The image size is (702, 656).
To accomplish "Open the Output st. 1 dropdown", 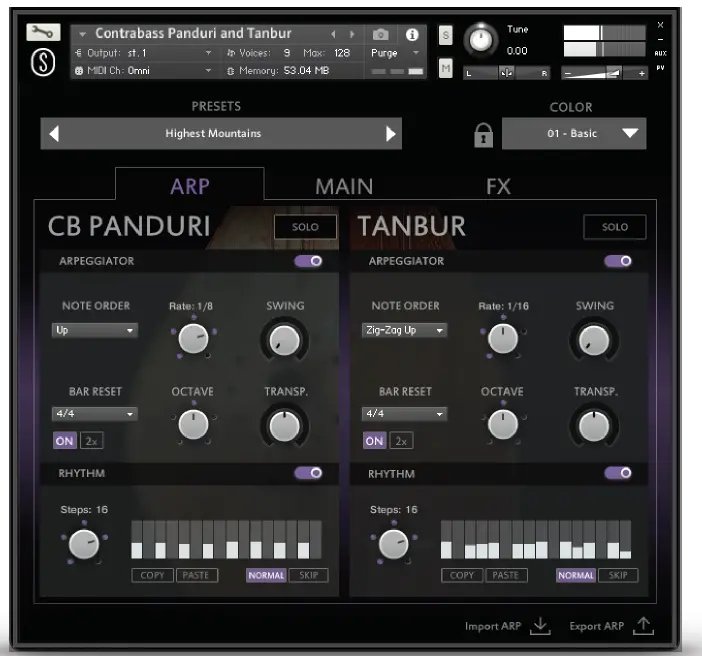I will pyautogui.click(x=143, y=53).
